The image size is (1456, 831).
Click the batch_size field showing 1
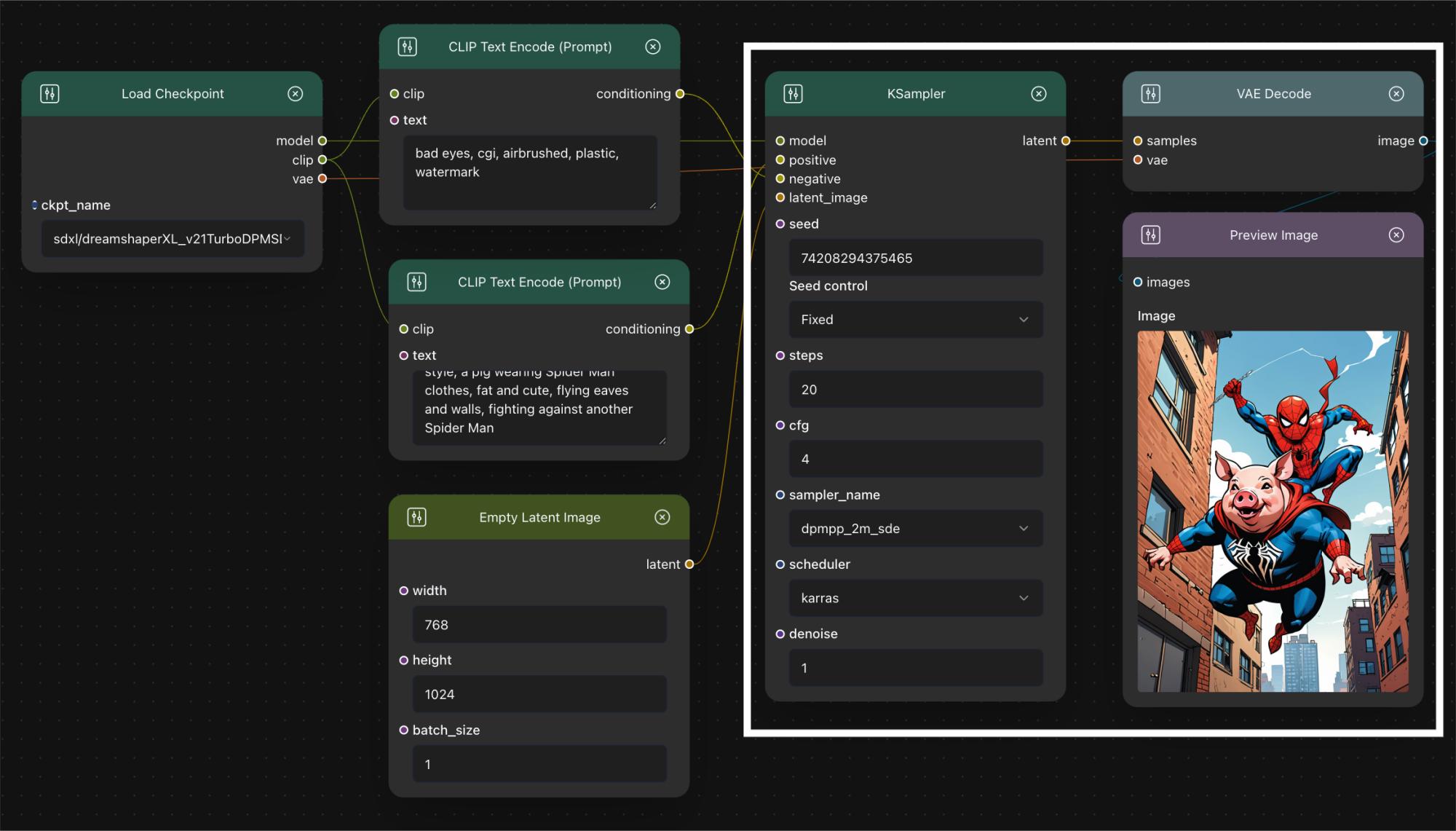coord(539,764)
